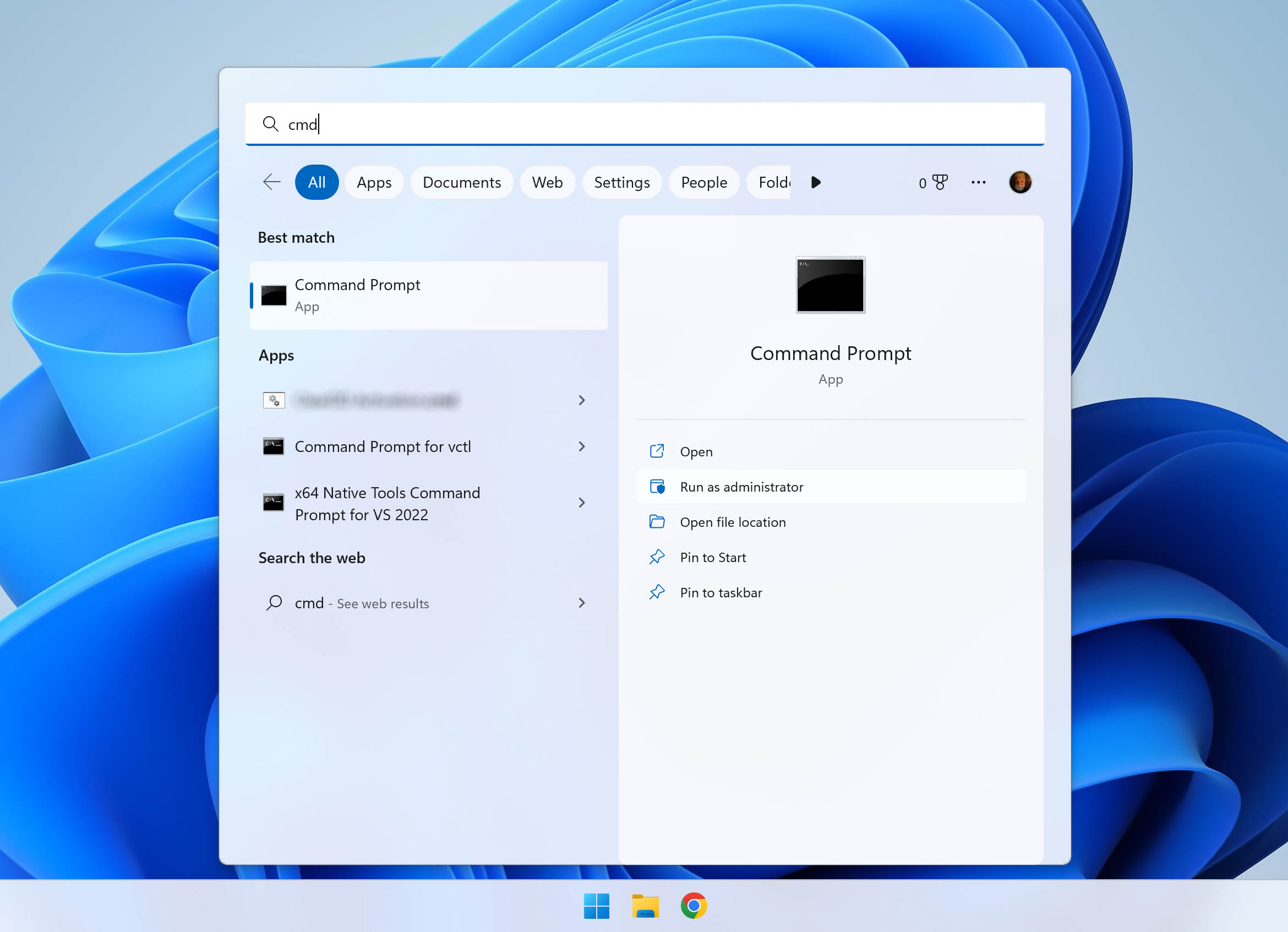Click the Google Chrome taskbar icon
This screenshot has width=1288, height=932.
pos(695,905)
